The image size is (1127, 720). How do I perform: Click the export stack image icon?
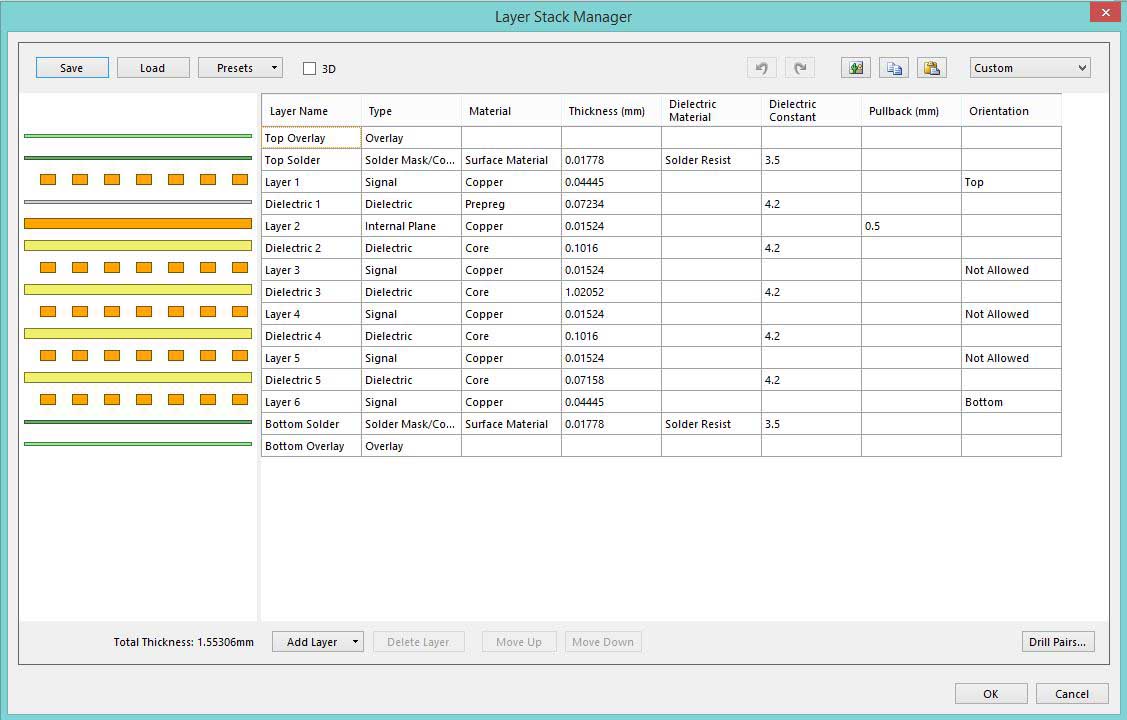pyautogui.click(x=856, y=68)
